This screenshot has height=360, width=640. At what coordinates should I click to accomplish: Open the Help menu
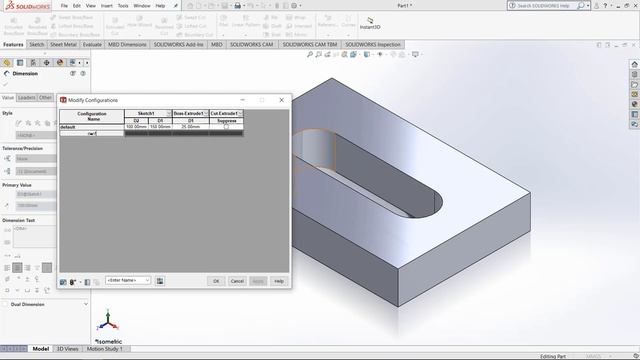pyautogui.click(x=160, y=6)
